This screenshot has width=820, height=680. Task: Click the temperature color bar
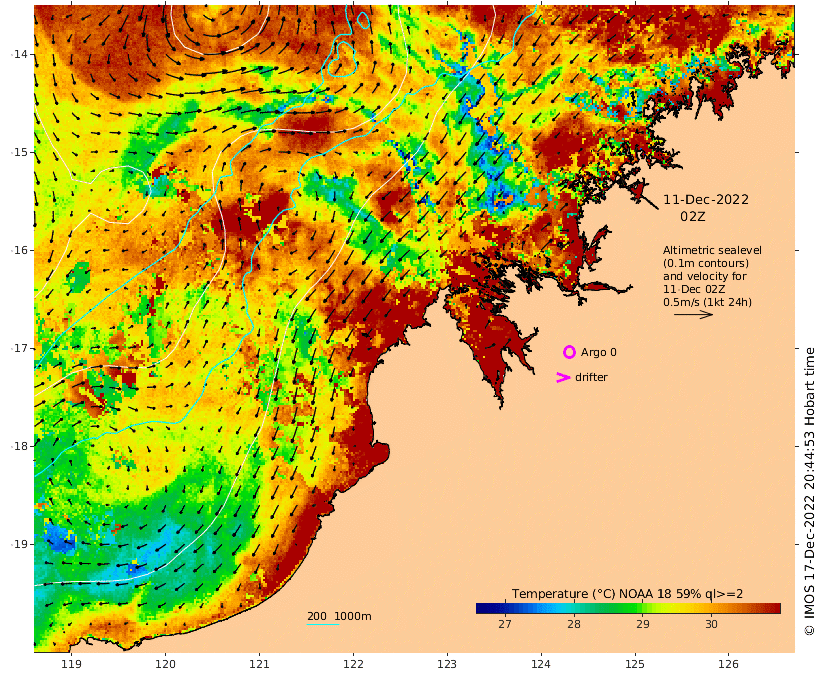pyautogui.click(x=628, y=608)
